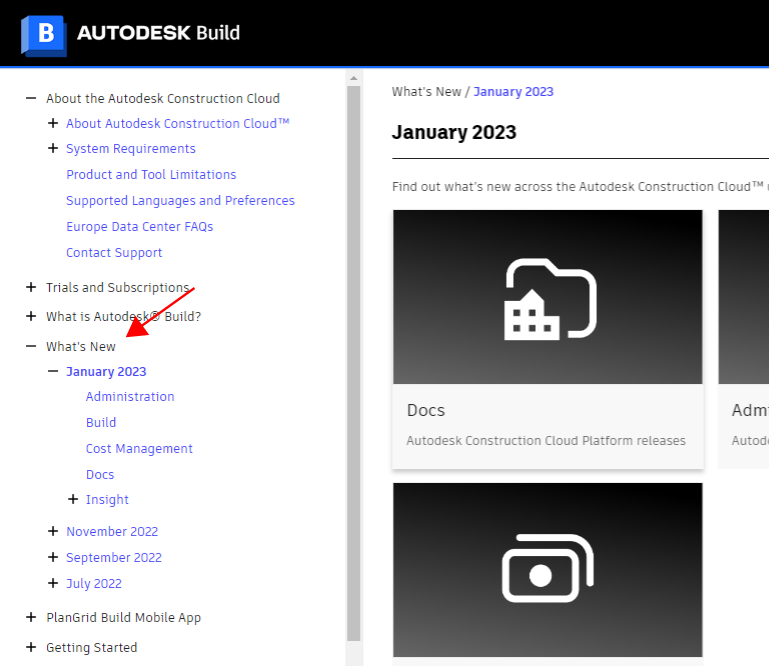Image resolution: width=769 pixels, height=666 pixels.
Task: Expand Trials and Subscriptions section
Action: pyautogui.click(x=31, y=287)
